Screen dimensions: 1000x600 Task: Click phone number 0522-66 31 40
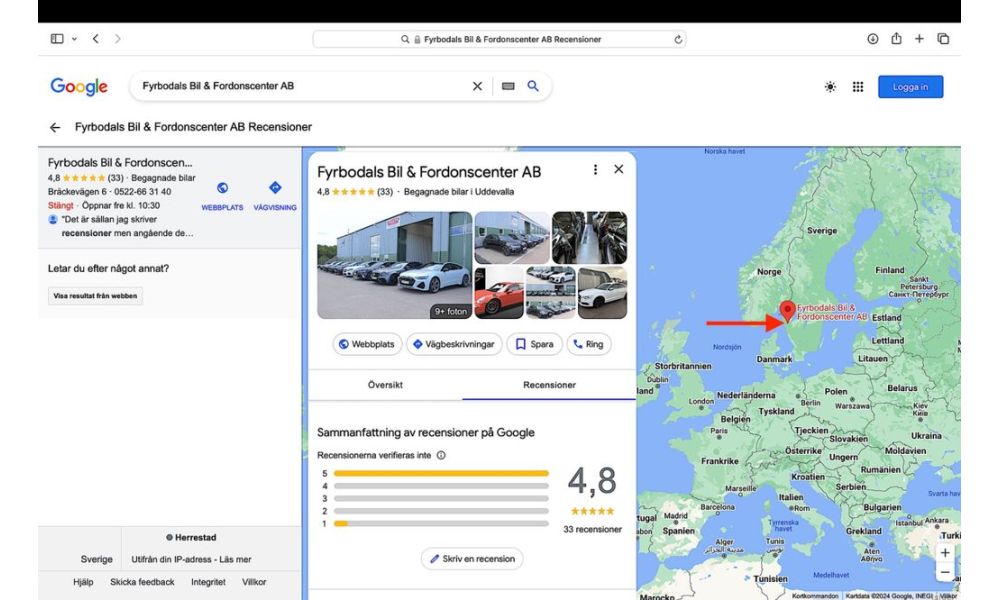pos(142,191)
